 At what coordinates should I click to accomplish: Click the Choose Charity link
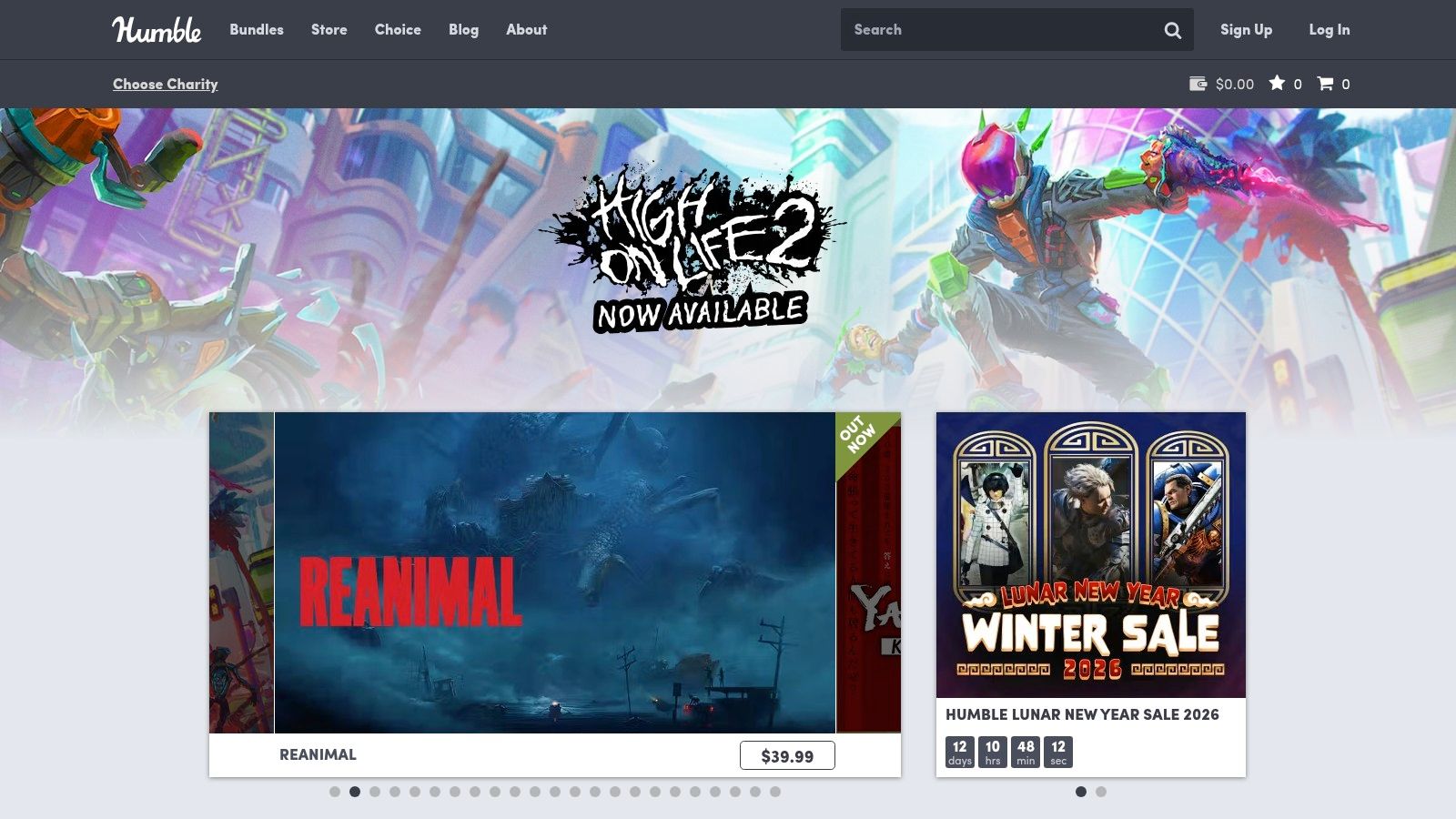point(166,84)
